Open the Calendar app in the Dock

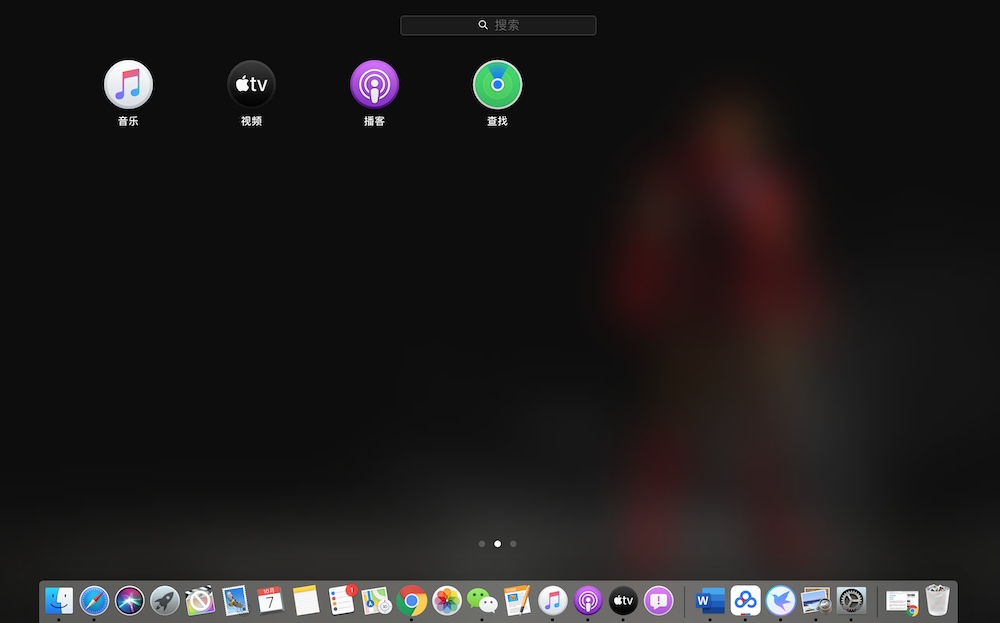tap(270, 600)
